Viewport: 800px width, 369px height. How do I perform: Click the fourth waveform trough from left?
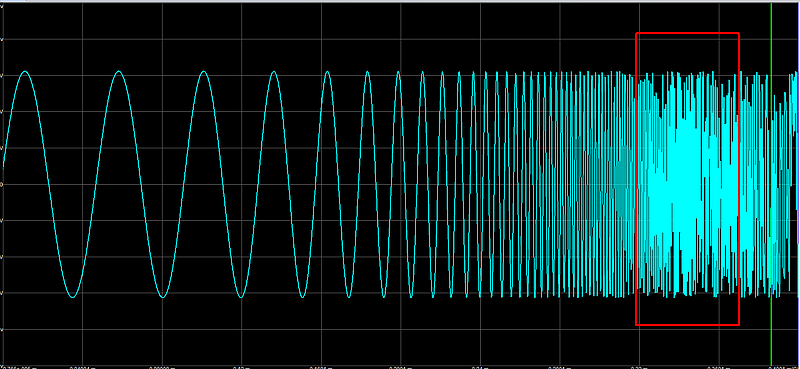[302, 296]
